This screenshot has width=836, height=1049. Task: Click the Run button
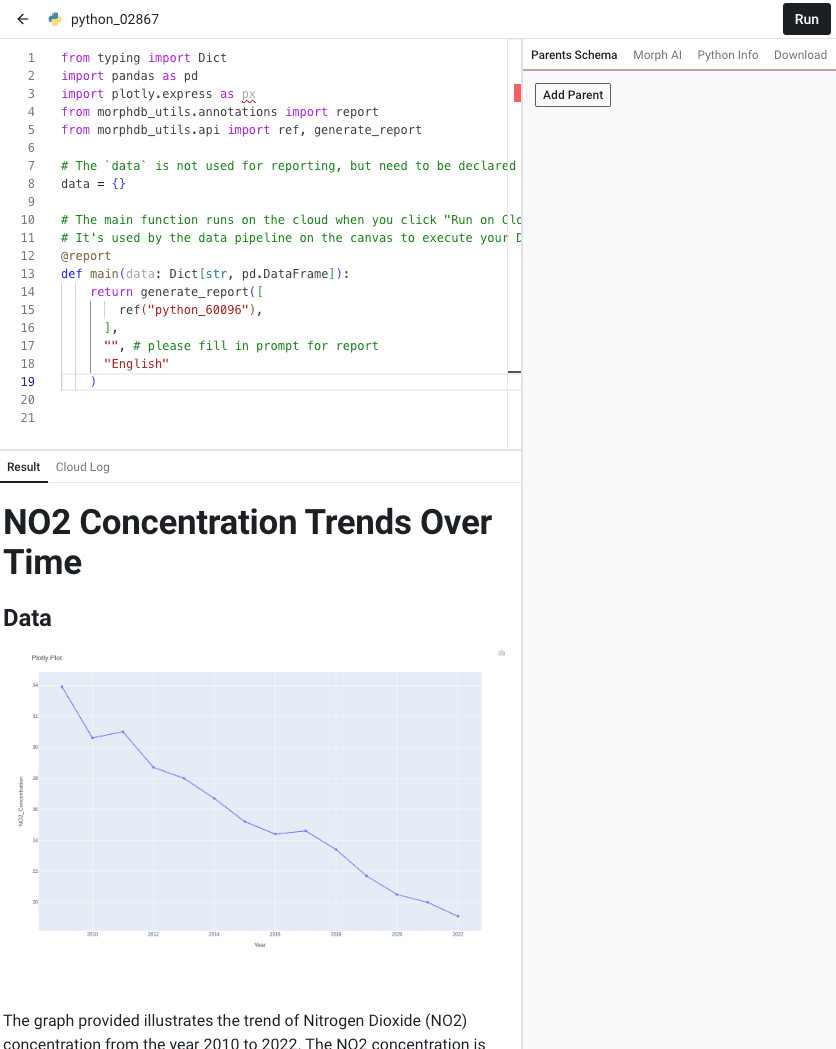click(x=807, y=19)
